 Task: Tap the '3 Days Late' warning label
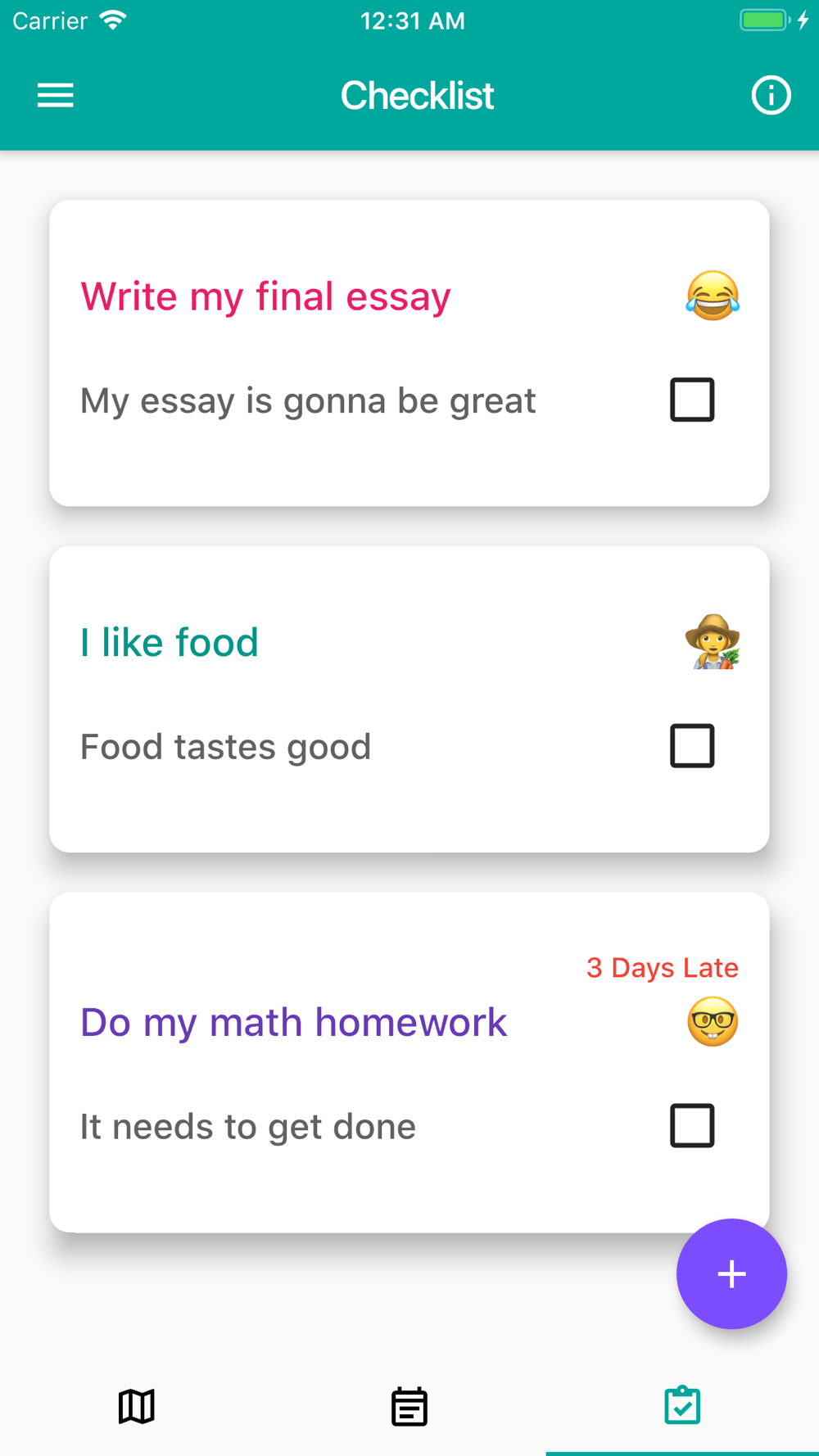point(662,968)
